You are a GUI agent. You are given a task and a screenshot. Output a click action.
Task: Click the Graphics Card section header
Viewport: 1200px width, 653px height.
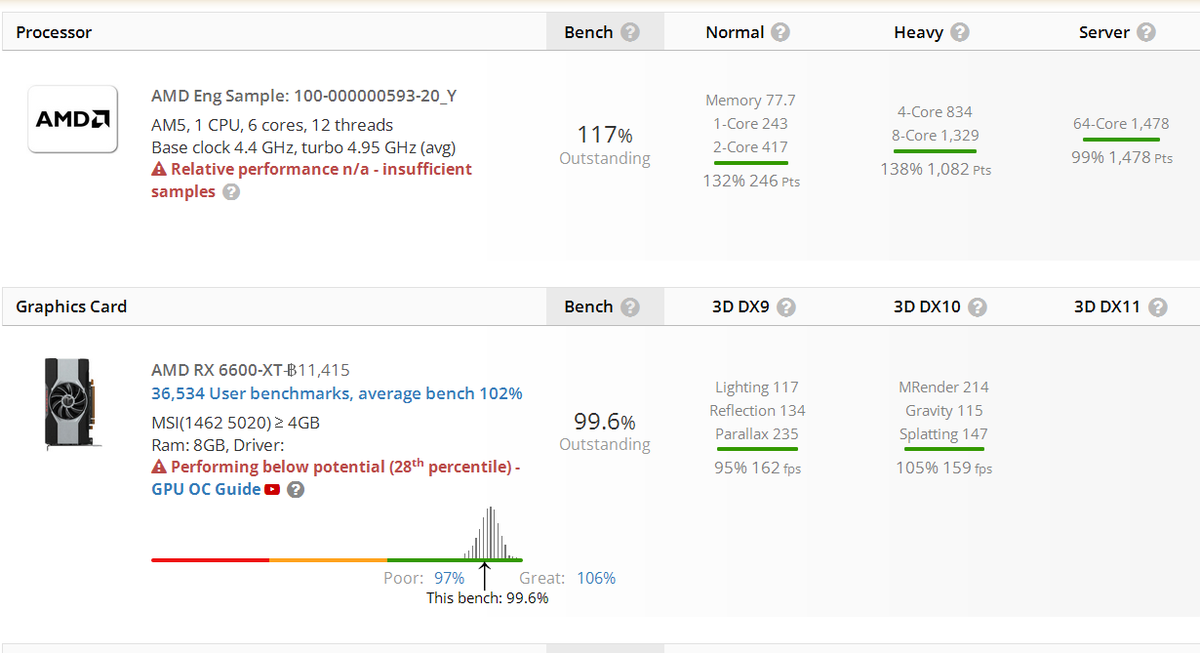tap(70, 306)
